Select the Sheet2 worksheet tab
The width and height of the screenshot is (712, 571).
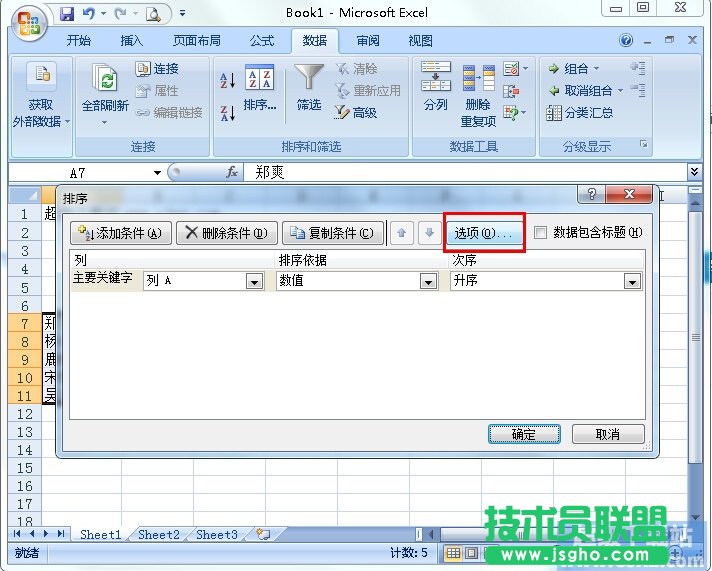[x=159, y=535]
